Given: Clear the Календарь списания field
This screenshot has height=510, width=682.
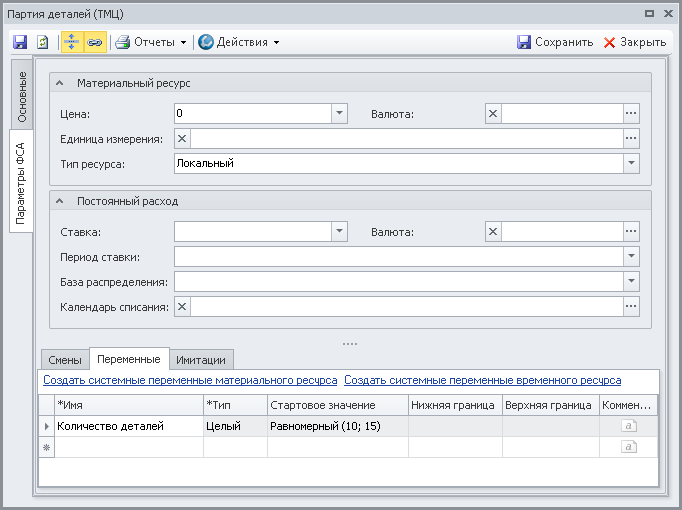Looking at the screenshot, I should [182, 307].
